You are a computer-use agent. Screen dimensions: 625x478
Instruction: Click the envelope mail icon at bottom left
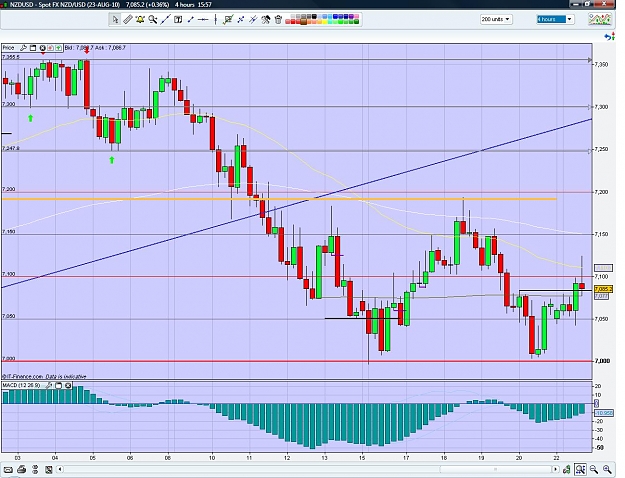(x=8, y=469)
